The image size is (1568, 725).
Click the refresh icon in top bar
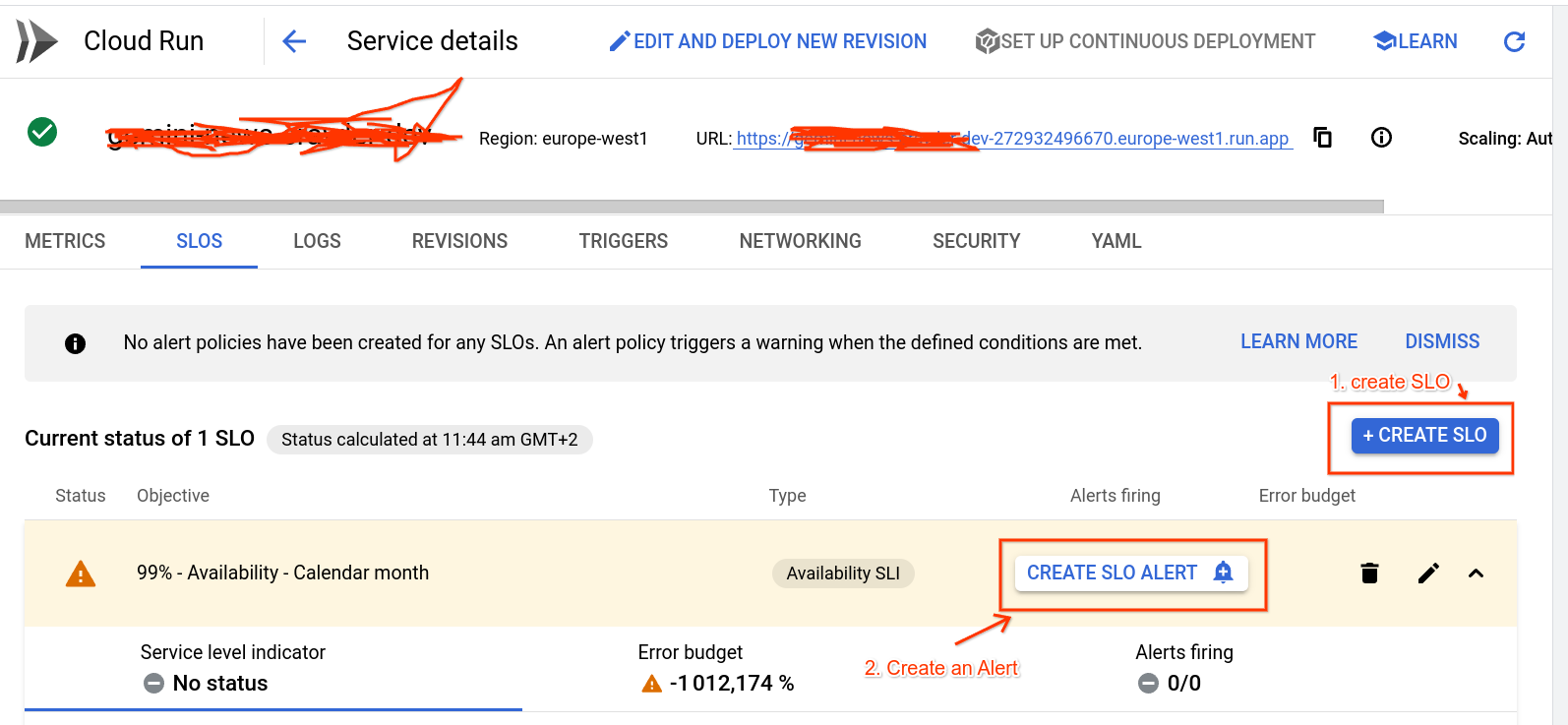1514,41
